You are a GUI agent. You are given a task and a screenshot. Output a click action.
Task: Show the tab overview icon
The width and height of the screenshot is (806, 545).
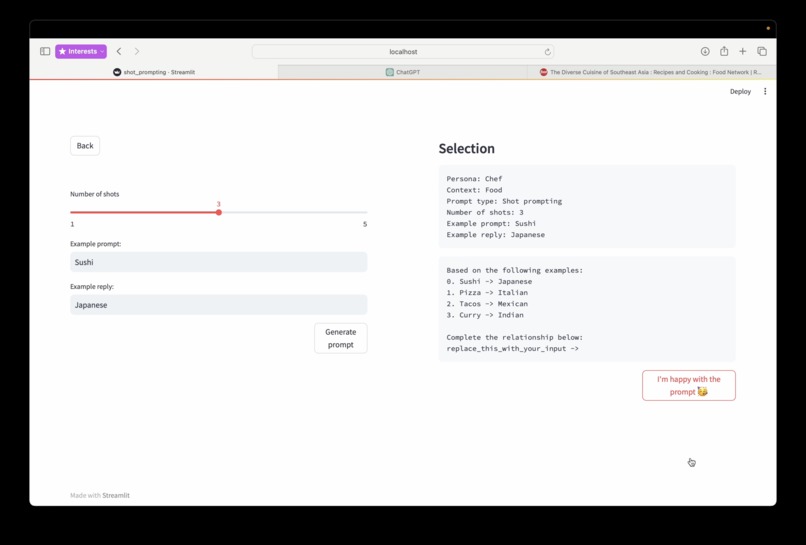762,51
